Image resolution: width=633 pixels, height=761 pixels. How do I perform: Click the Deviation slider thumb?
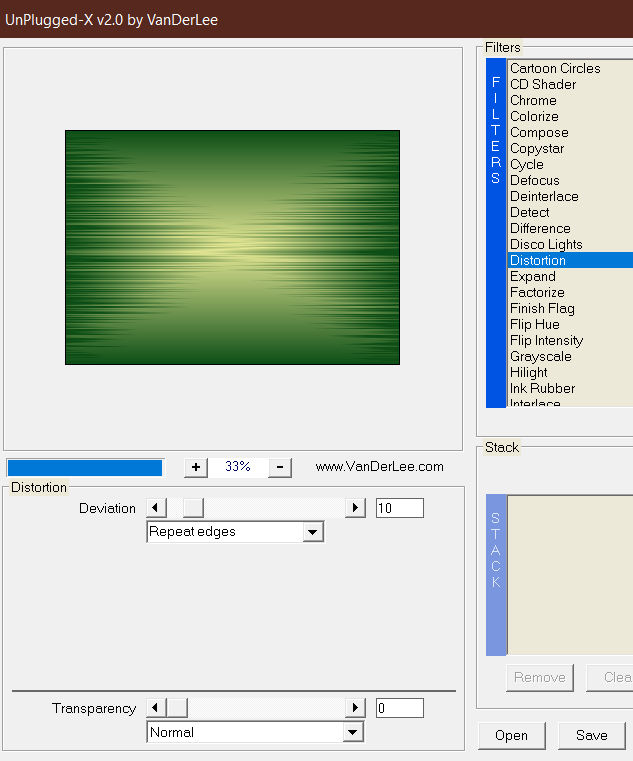pos(193,508)
